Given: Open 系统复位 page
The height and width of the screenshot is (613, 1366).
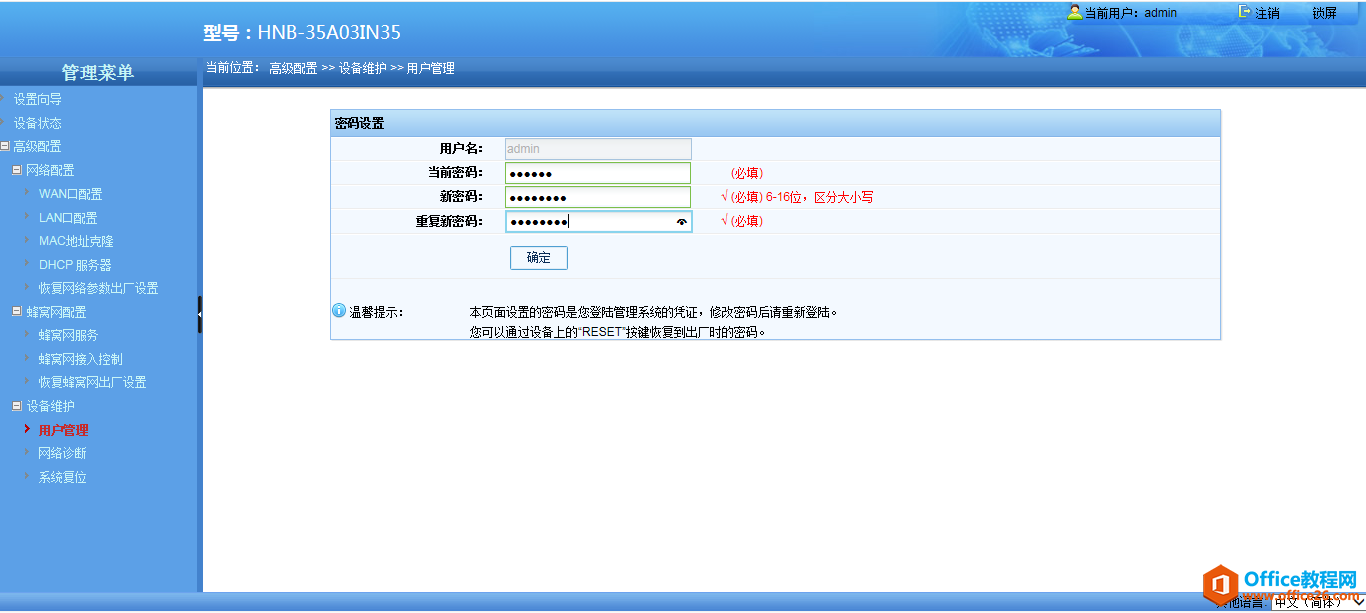Looking at the screenshot, I should coord(62,477).
